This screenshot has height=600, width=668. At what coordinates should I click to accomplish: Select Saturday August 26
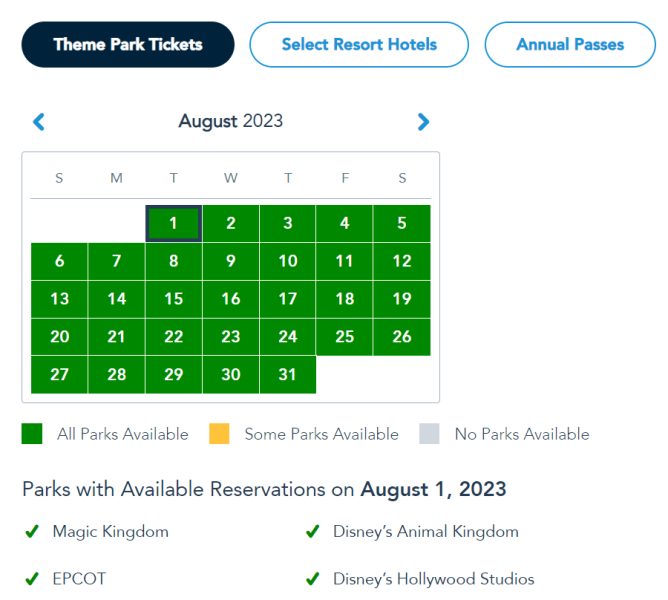coord(402,337)
